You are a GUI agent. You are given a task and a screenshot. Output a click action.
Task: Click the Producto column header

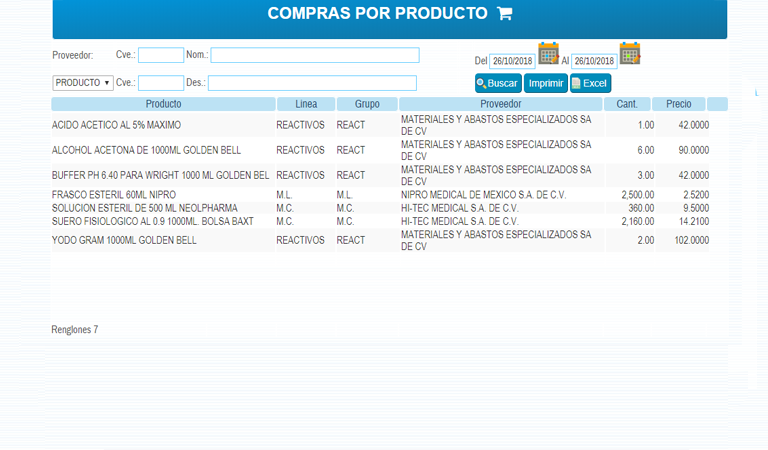(163, 104)
